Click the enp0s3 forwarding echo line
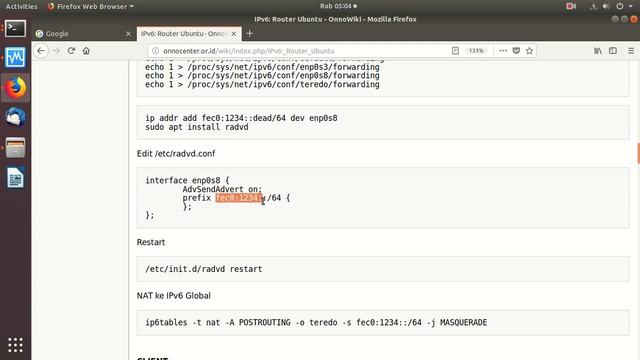Image resolution: width=640 pixels, height=360 pixels. point(262,67)
